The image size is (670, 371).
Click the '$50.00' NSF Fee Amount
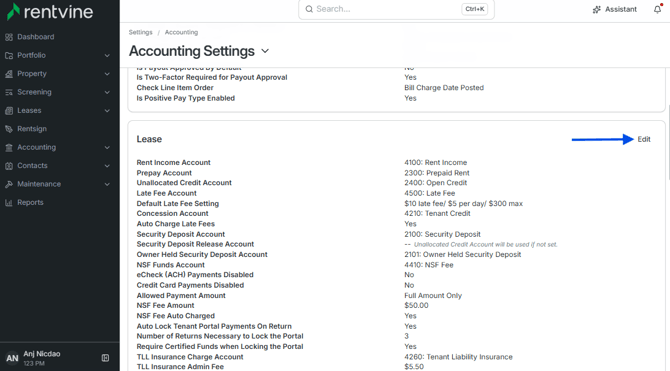click(416, 306)
